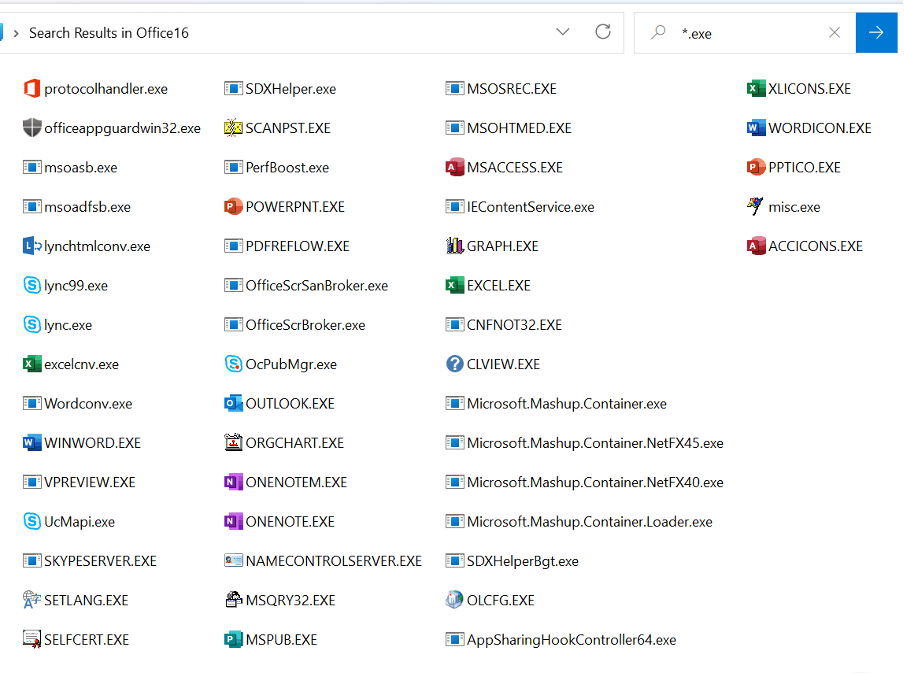Clear the search query with the X
The width and height of the screenshot is (904, 674).
click(835, 32)
